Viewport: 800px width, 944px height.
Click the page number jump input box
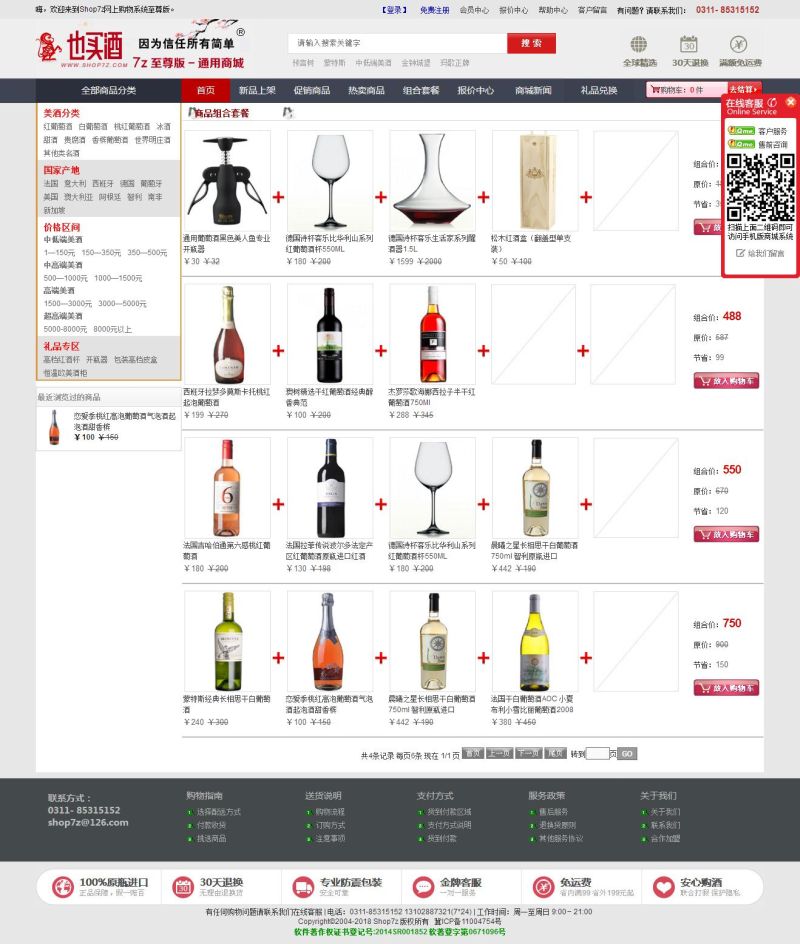(597, 754)
